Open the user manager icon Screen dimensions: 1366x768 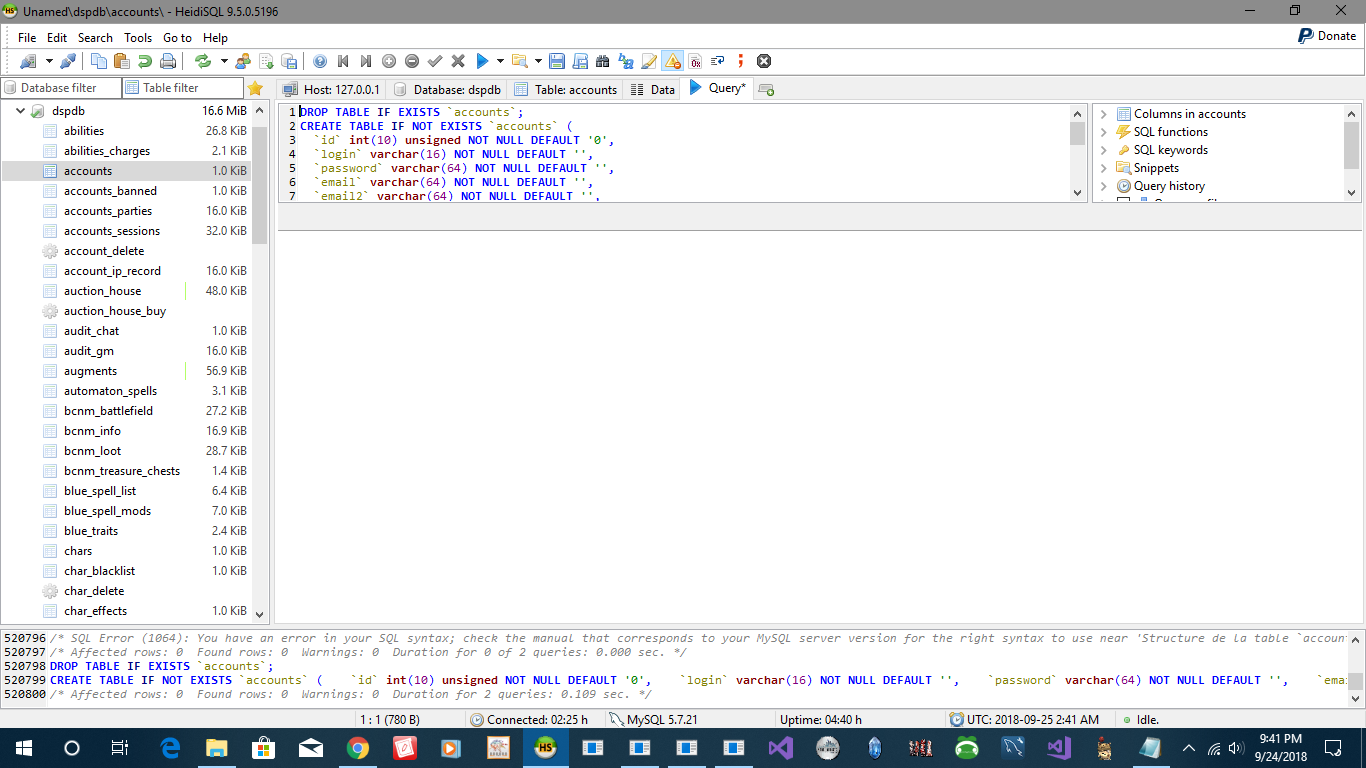pos(242,61)
